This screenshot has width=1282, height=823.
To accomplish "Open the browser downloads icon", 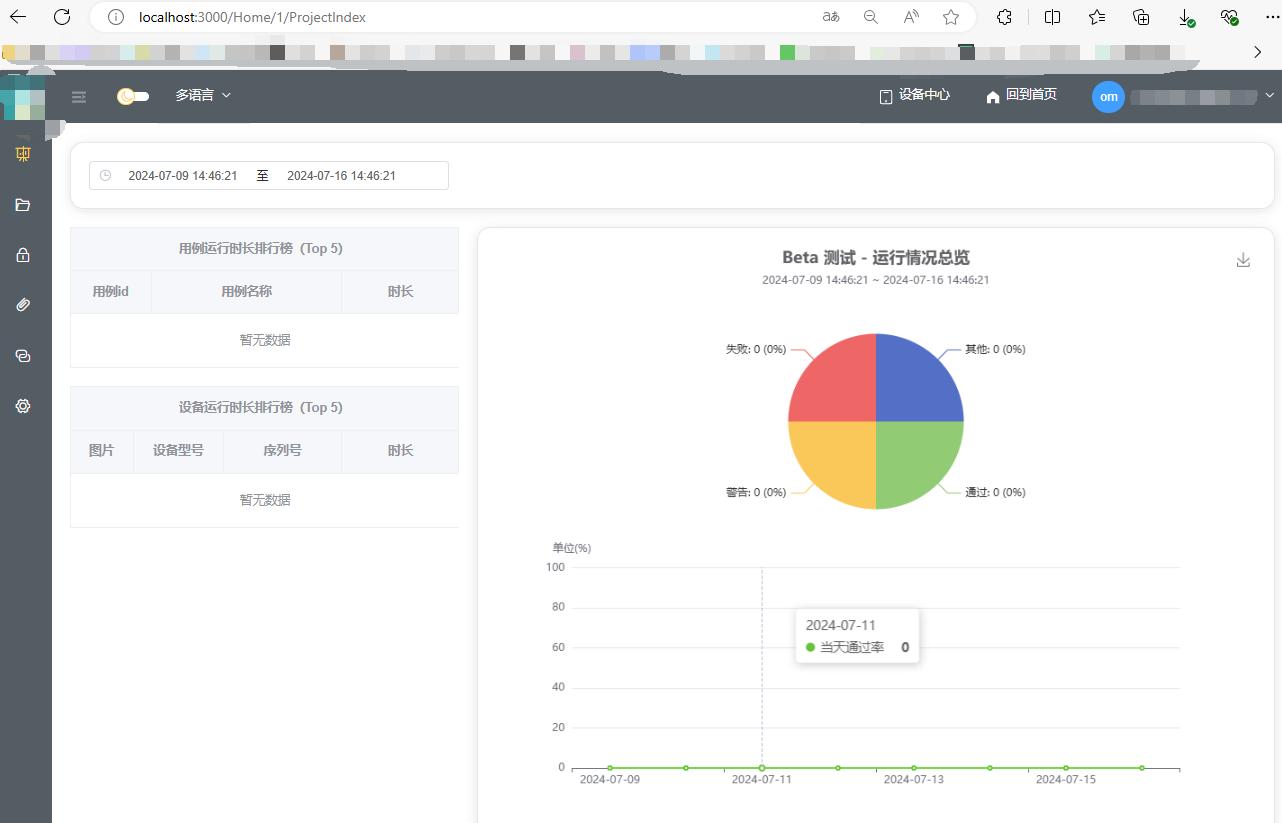I will pyautogui.click(x=1186, y=18).
